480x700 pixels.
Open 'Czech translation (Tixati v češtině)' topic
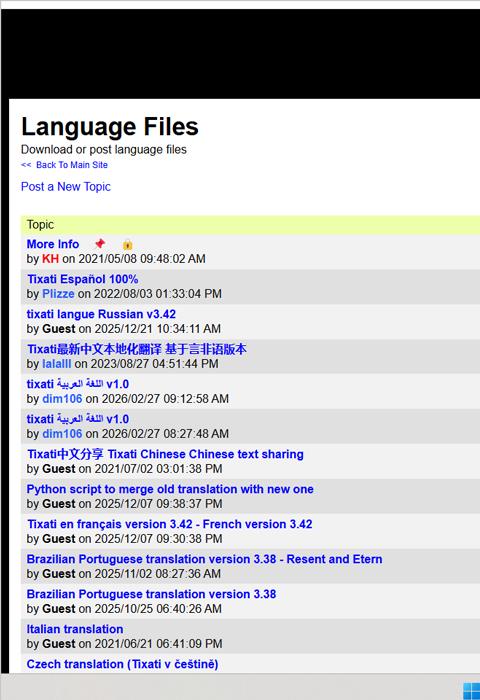pos(122,664)
